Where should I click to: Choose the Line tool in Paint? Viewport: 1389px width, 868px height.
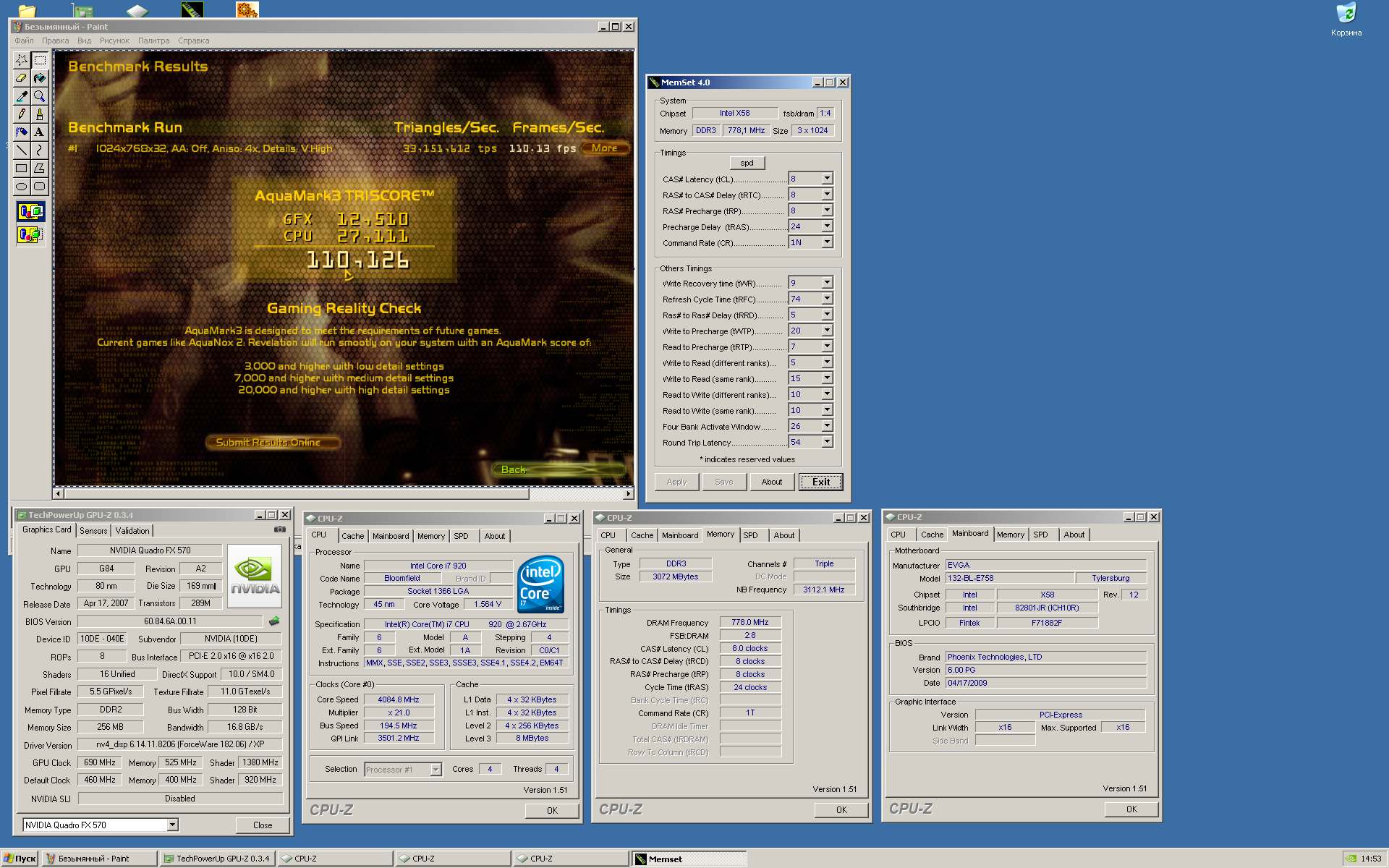[22, 150]
